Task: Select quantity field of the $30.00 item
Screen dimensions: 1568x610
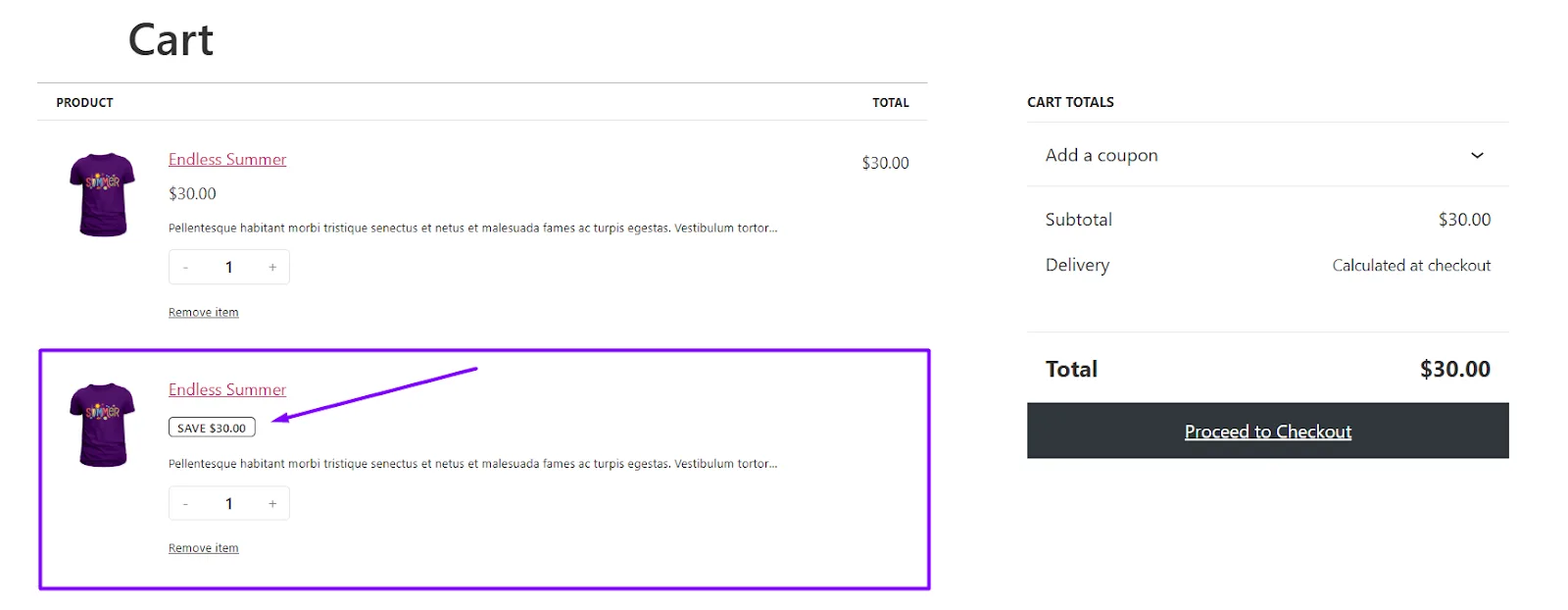Action: [x=229, y=267]
